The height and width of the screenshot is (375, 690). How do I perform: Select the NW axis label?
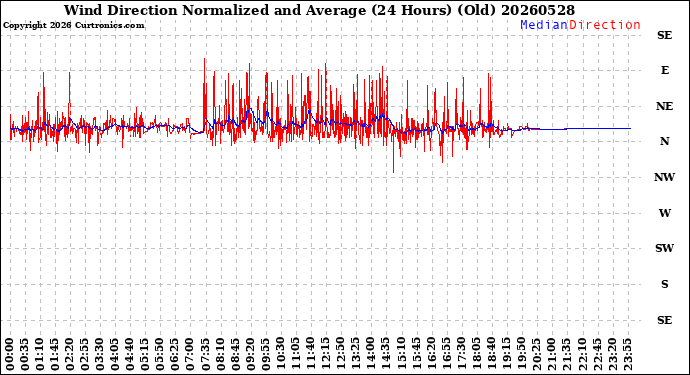[664, 177]
